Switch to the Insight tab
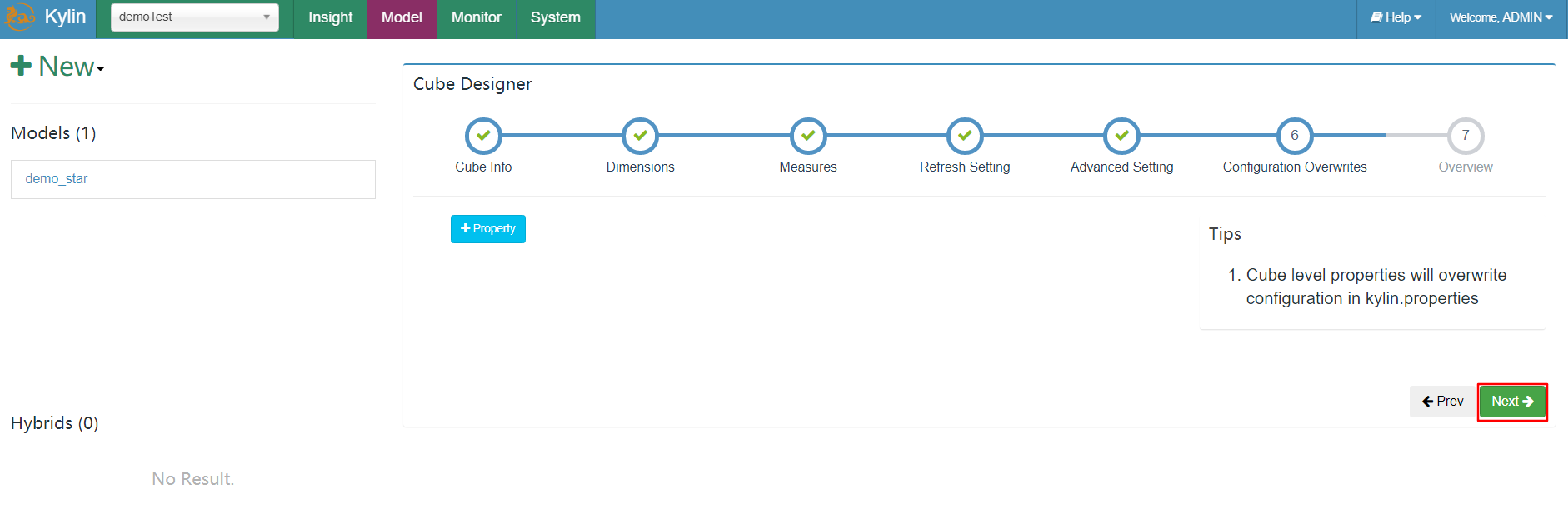 pos(331,17)
